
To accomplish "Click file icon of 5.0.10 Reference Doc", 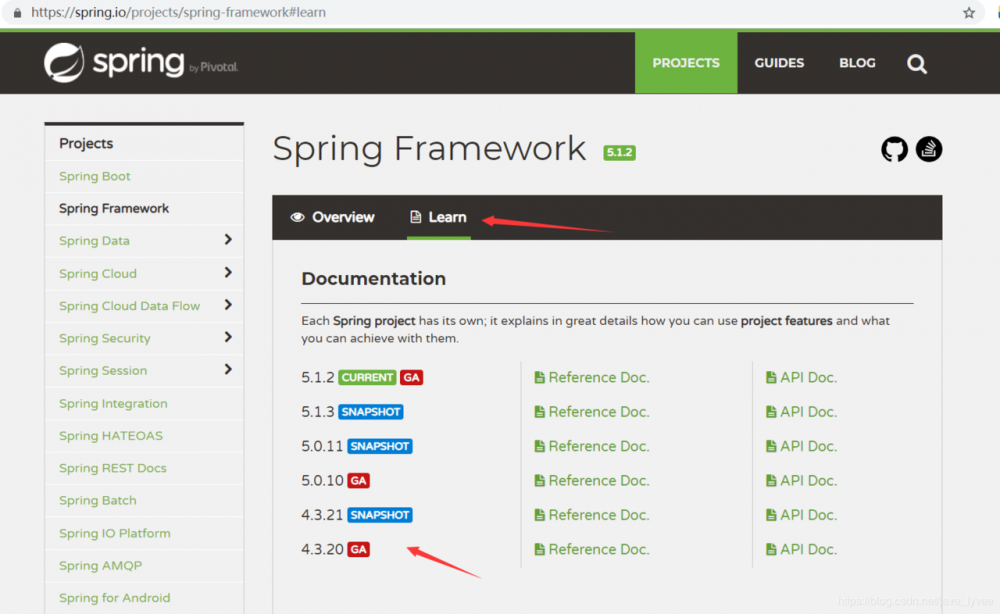I will click(540, 480).
